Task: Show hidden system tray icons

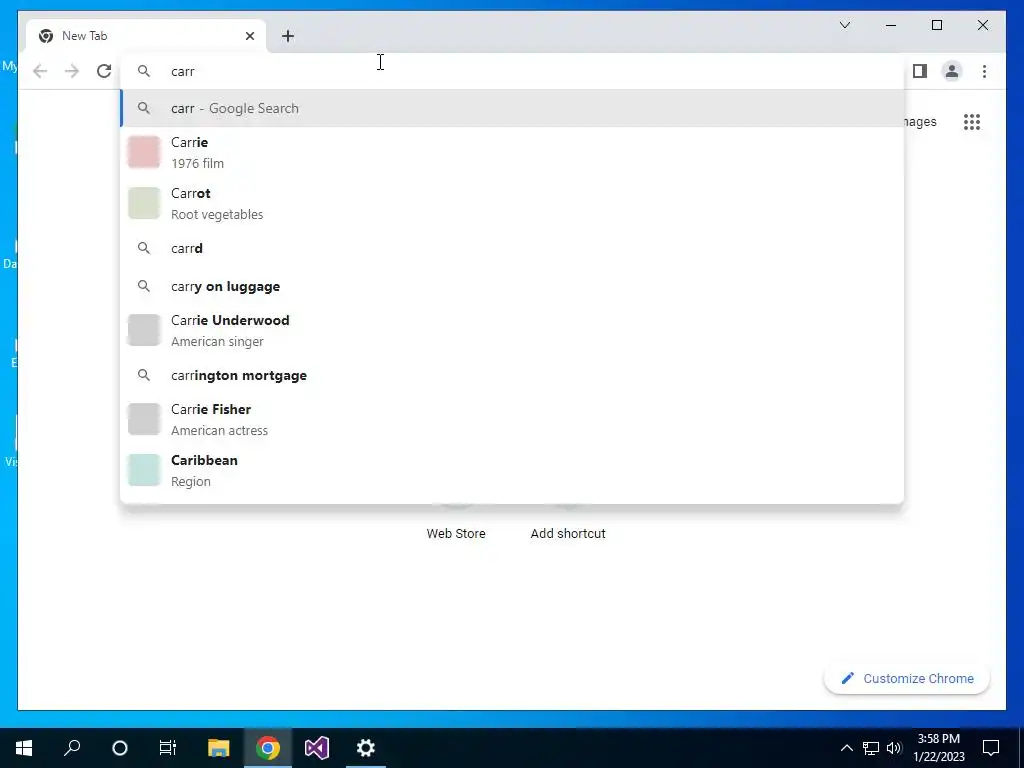Action: point(846,748)
